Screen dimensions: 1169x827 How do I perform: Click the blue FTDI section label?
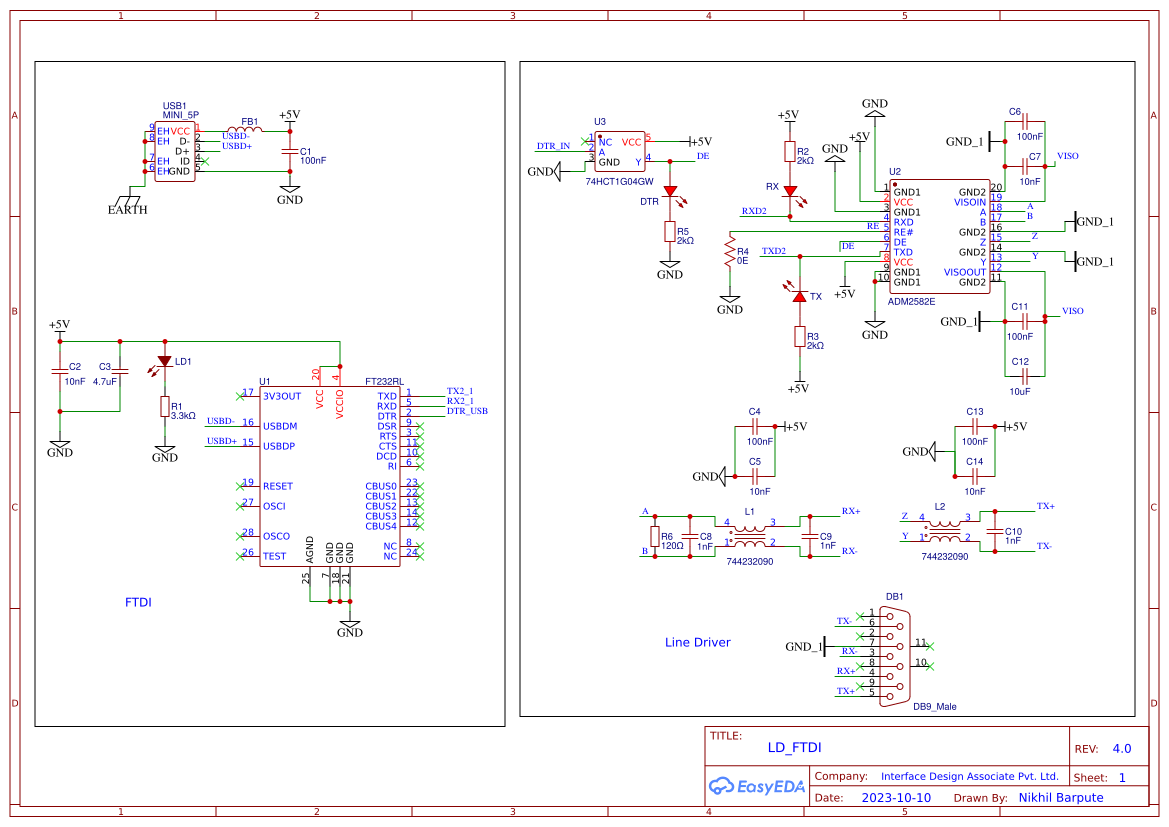coord(139,602)
